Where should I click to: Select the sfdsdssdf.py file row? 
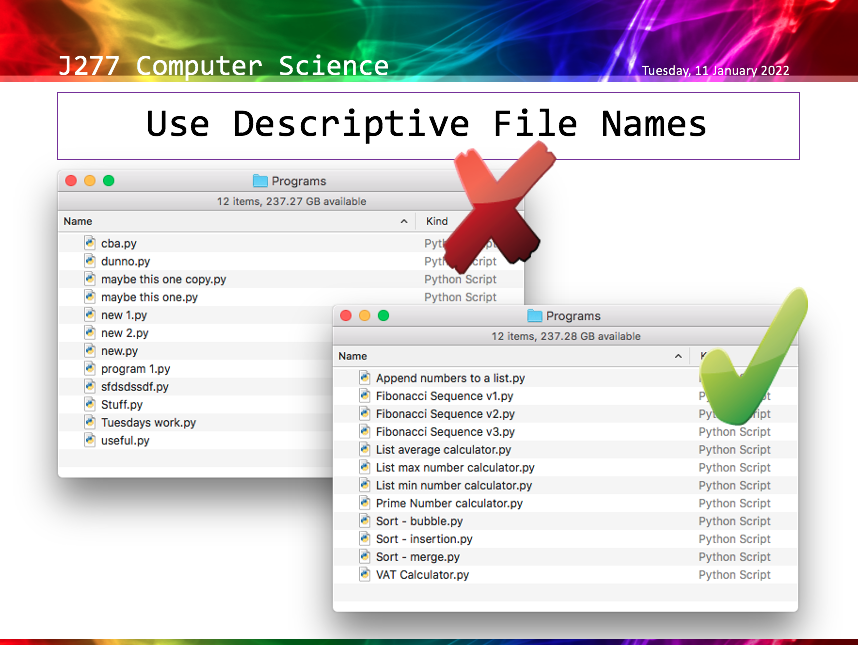(x=135, y=387)
